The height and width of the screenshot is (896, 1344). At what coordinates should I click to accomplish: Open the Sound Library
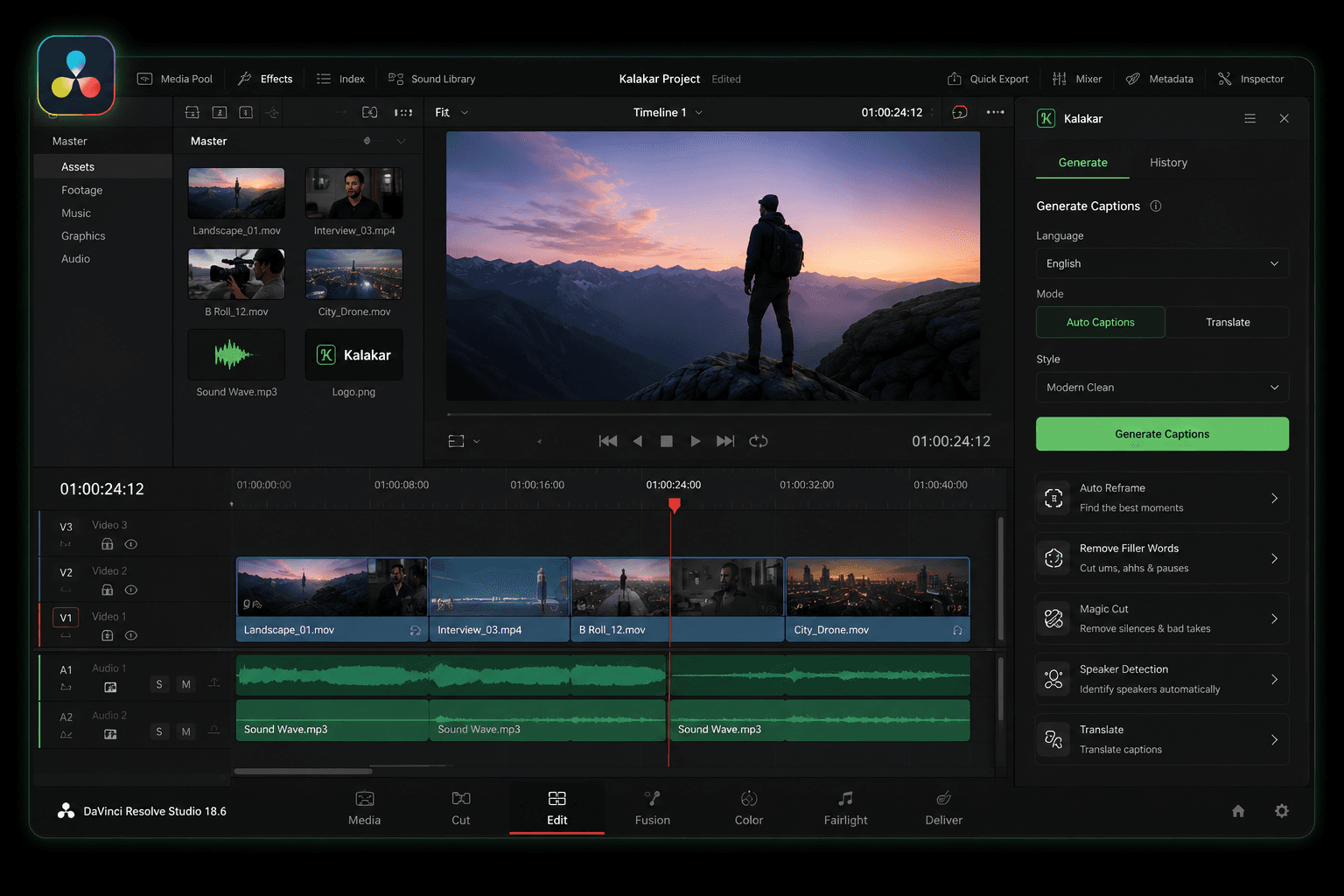pos(432,79)
